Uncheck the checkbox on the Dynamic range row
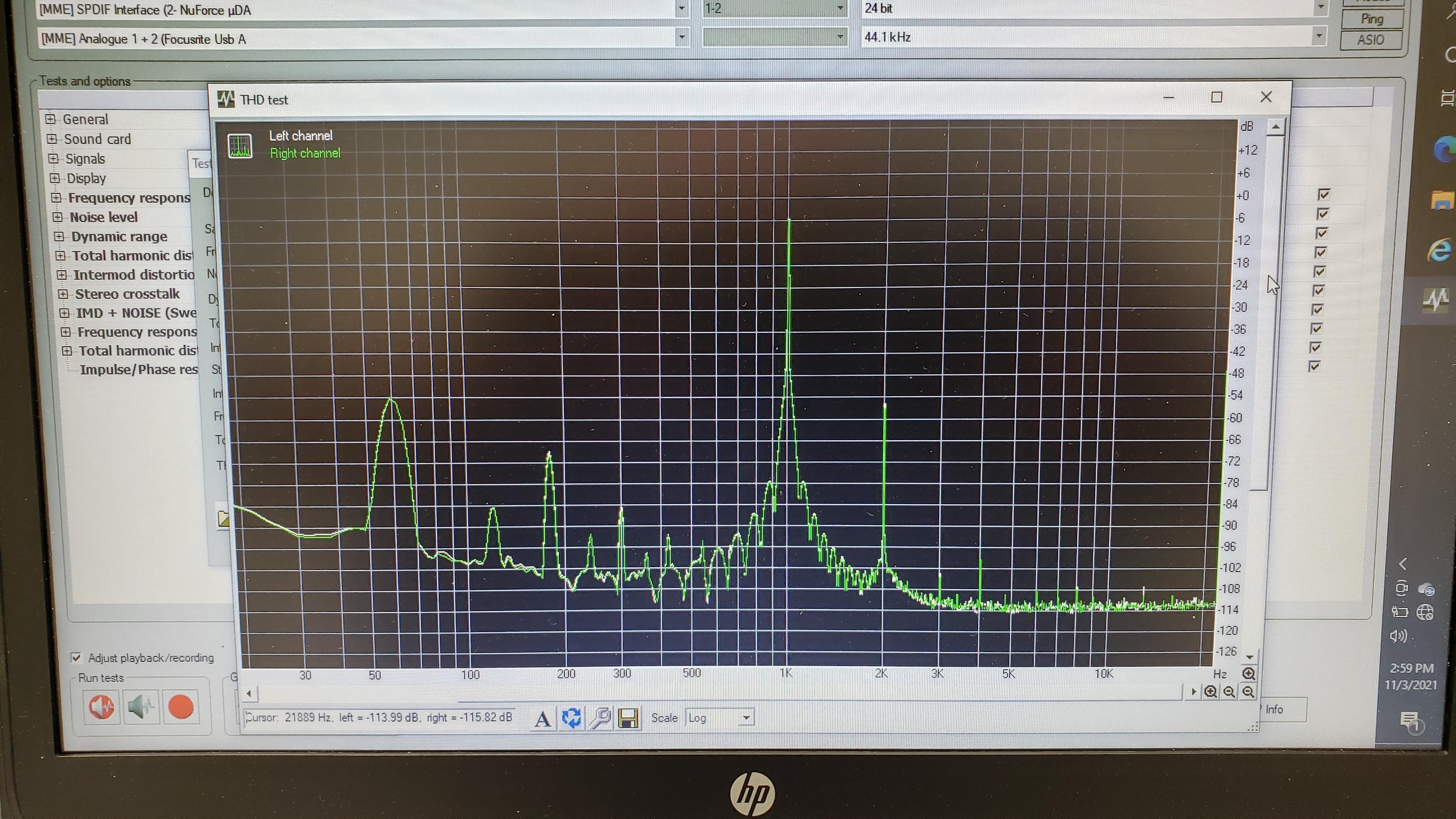Screen dimensions: 1456x819 point(1321,233)
